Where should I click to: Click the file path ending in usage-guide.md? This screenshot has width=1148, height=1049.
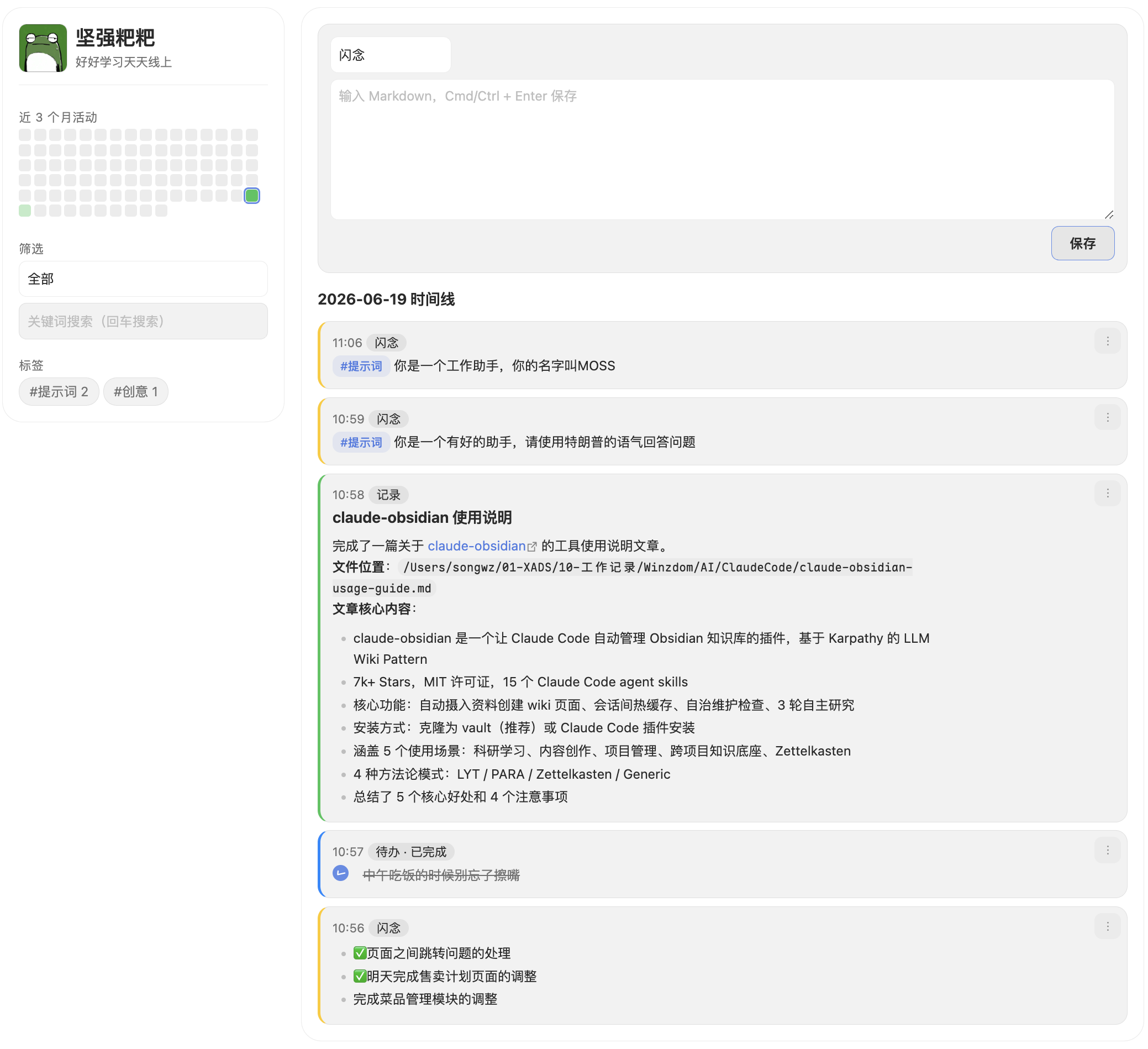[623, 577]
